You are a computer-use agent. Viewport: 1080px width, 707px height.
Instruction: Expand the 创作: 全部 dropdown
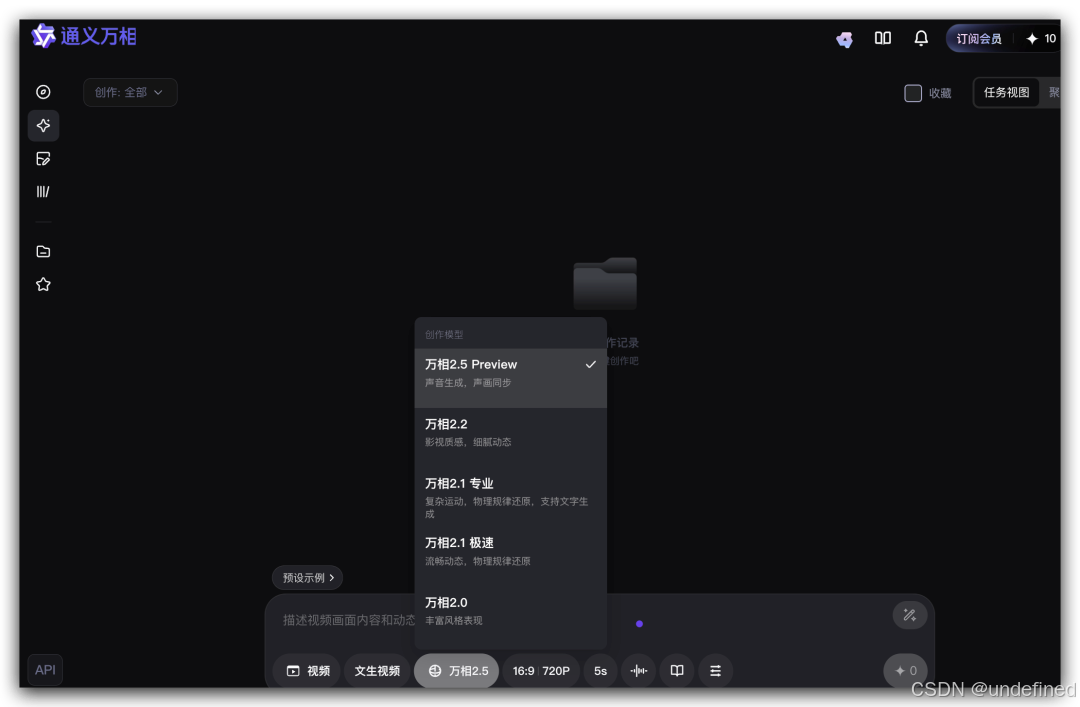[130, 92]
